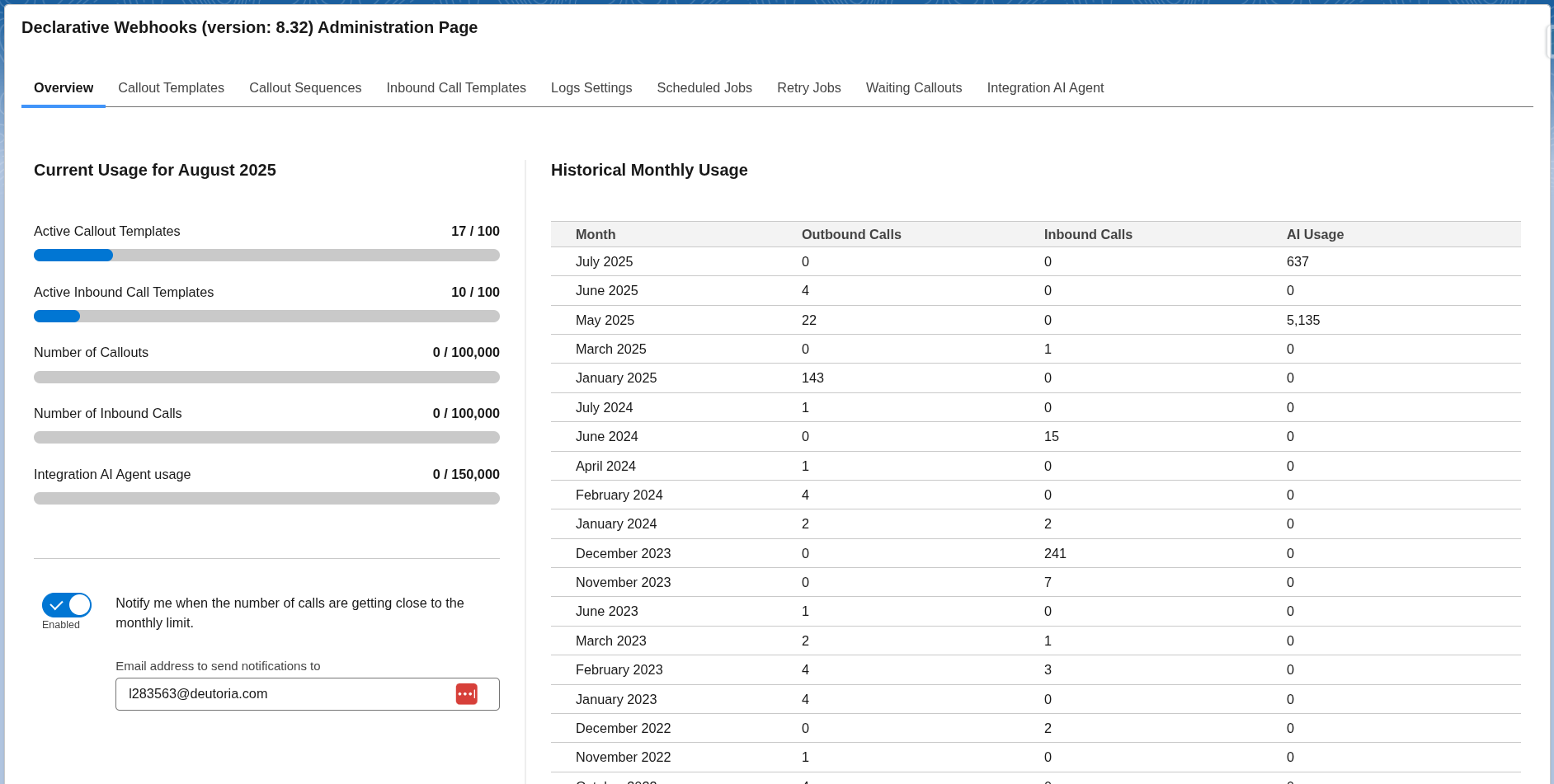Screen dimensions: 1554x784
Task: Click the AI Usage column header
Action: point(1315,235)
